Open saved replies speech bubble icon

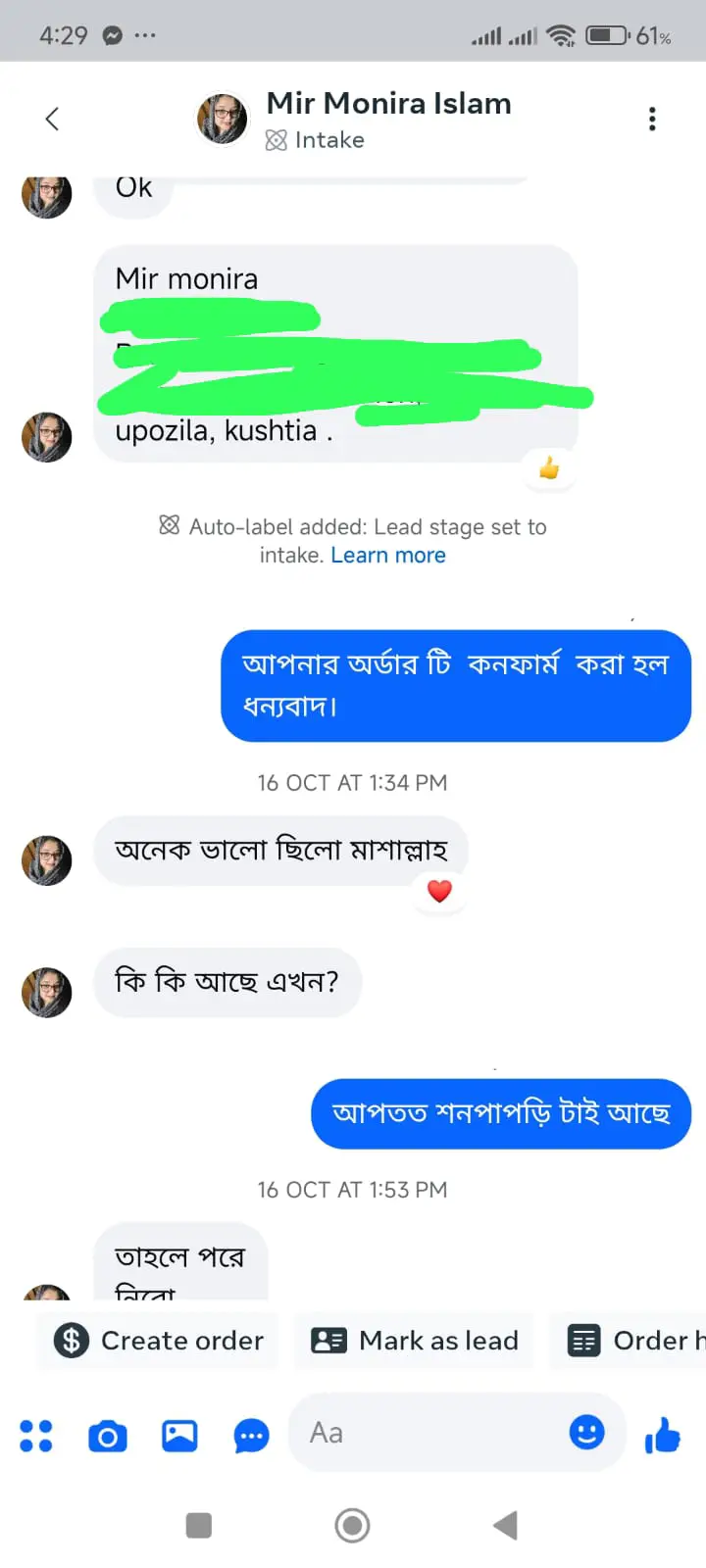251,1437
